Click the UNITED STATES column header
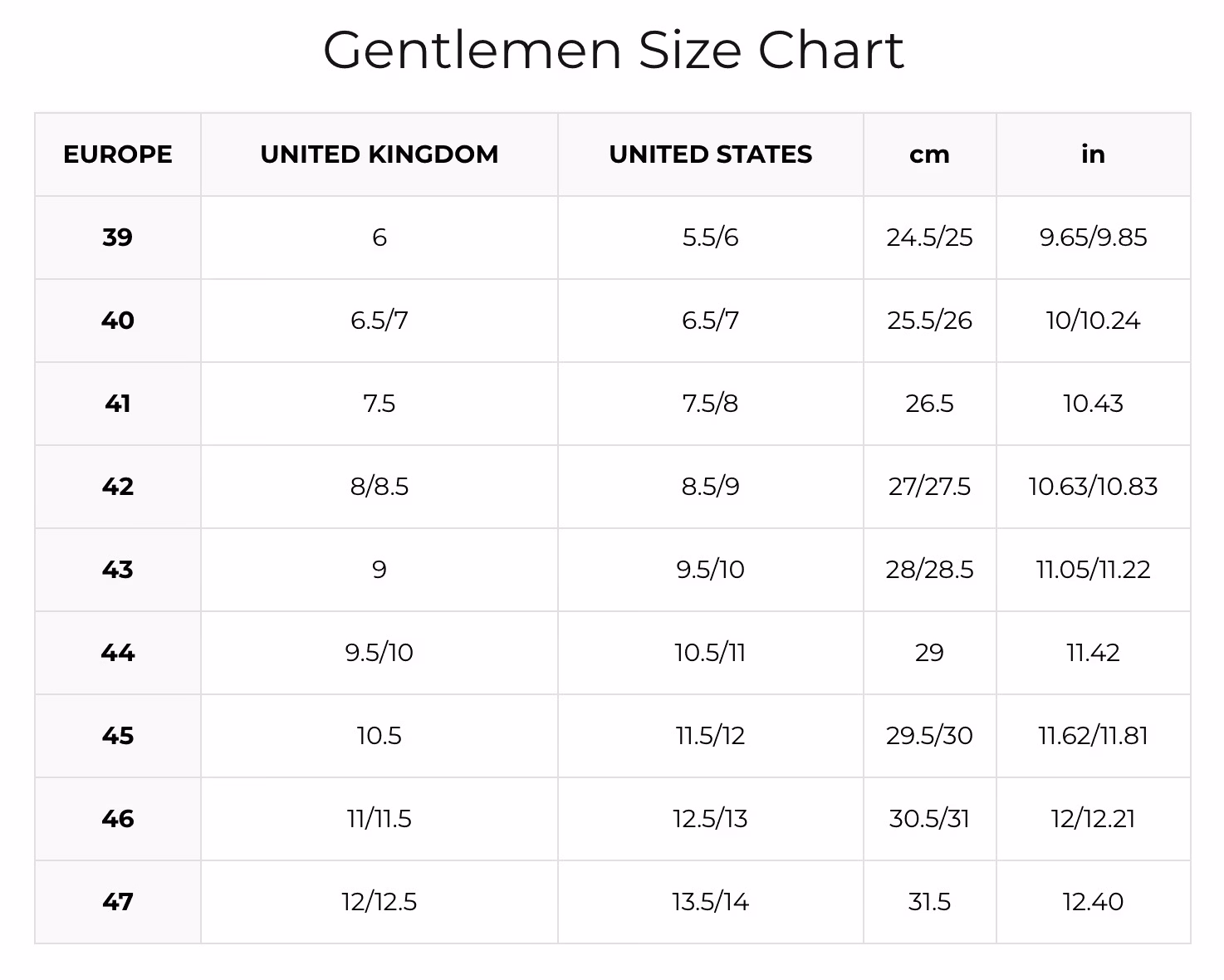 point(710,154)
